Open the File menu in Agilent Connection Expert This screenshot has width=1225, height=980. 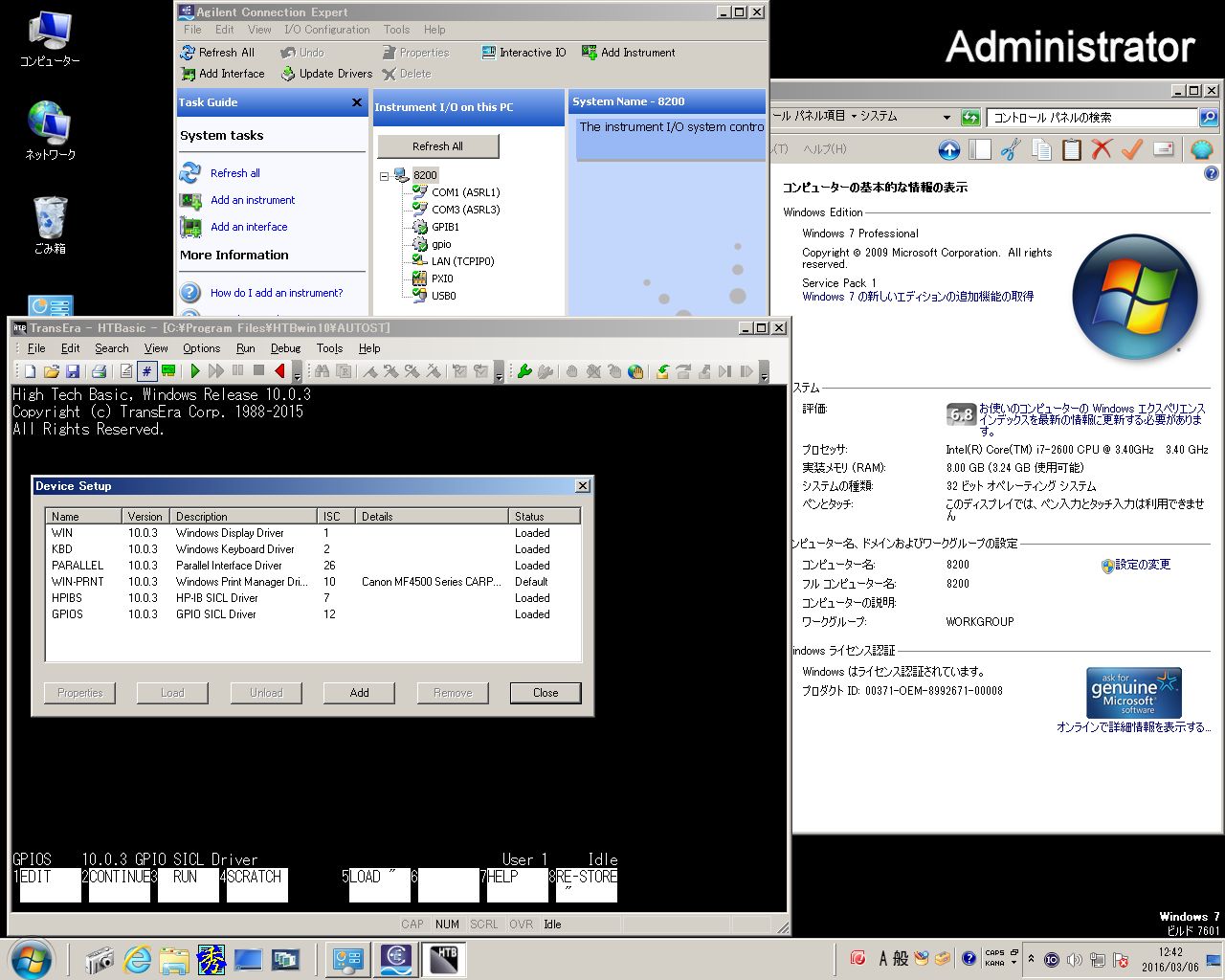192,30
